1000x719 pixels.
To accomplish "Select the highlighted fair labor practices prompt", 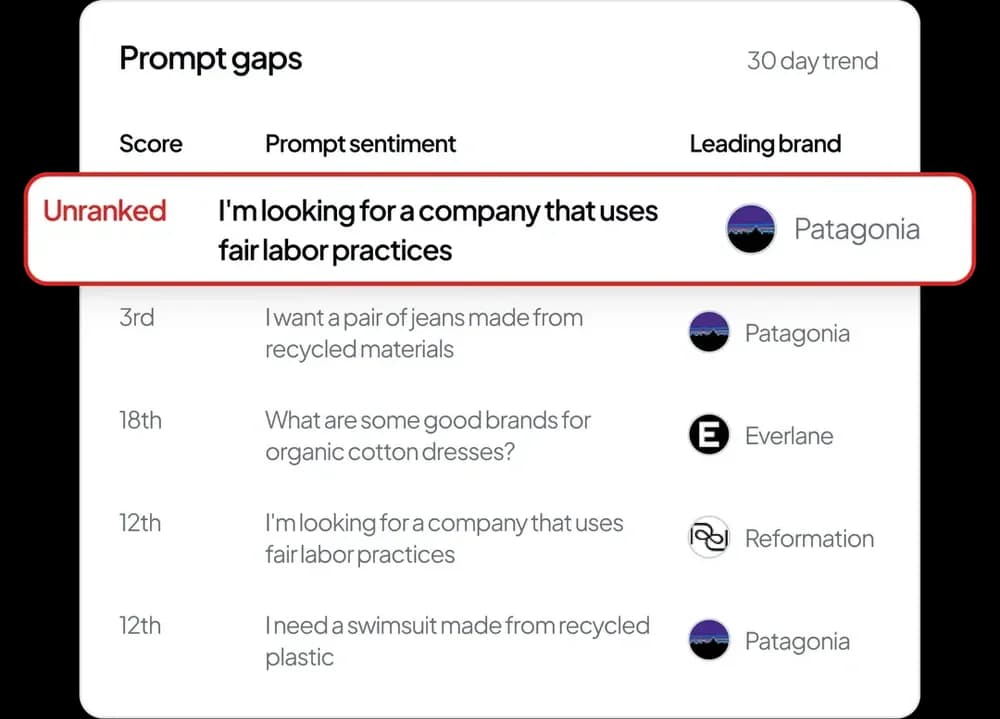I will click(438, 229).
